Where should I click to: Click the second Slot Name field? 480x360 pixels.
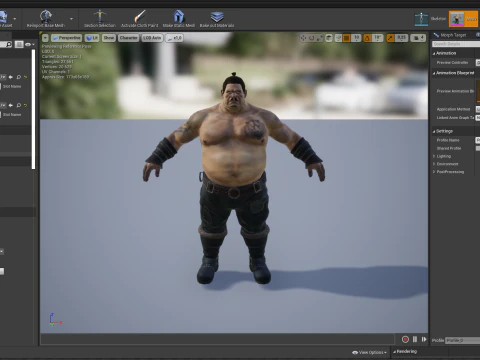pos(13,115)
